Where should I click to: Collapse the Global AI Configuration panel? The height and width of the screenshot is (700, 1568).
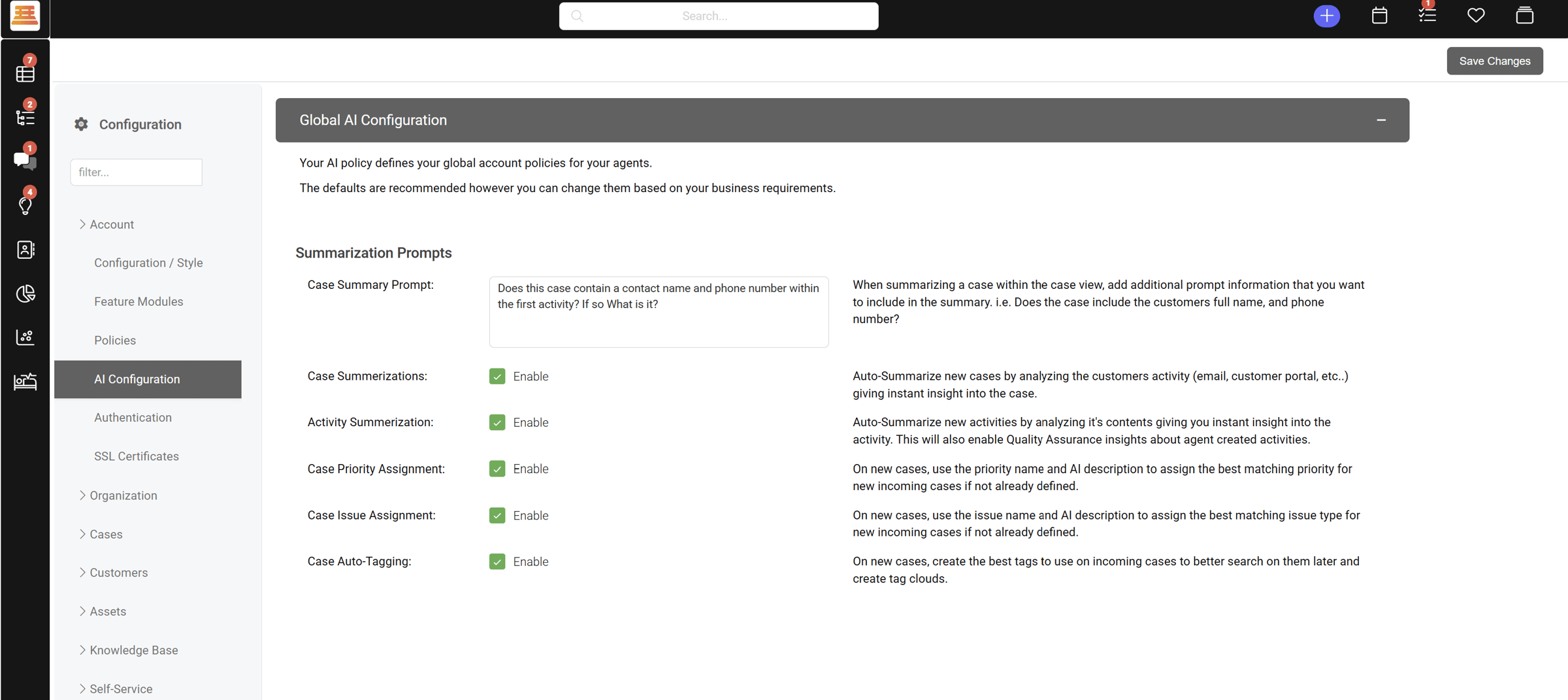1380,120
